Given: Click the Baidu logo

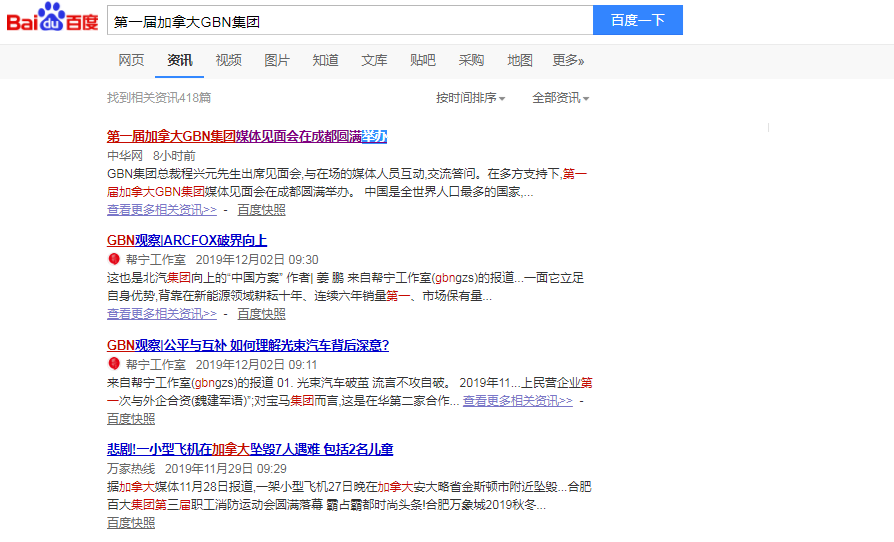Looking at the screenshot, I should pos(52,20).
